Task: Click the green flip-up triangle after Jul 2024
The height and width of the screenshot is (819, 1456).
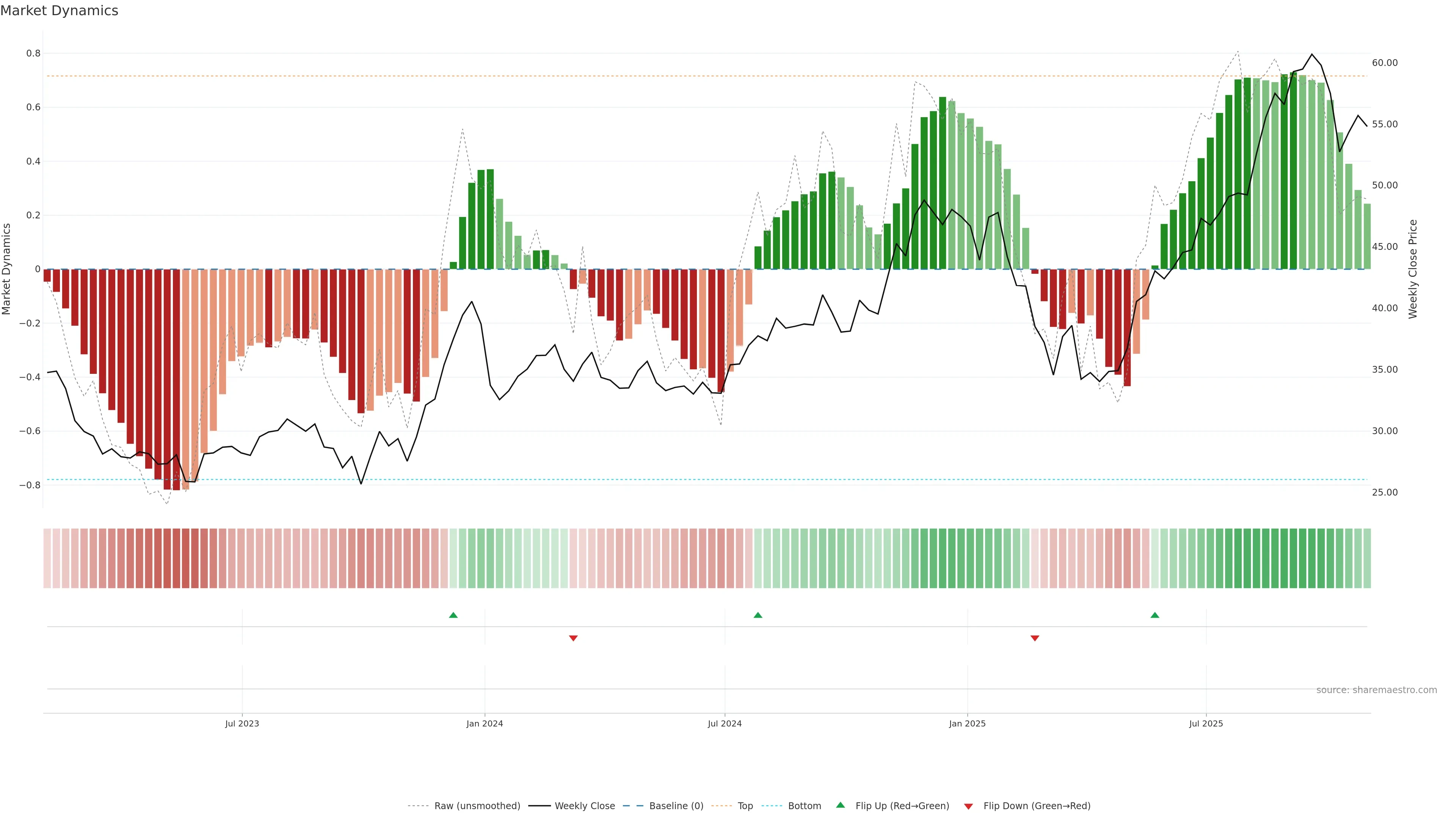Action: (758, 615)
